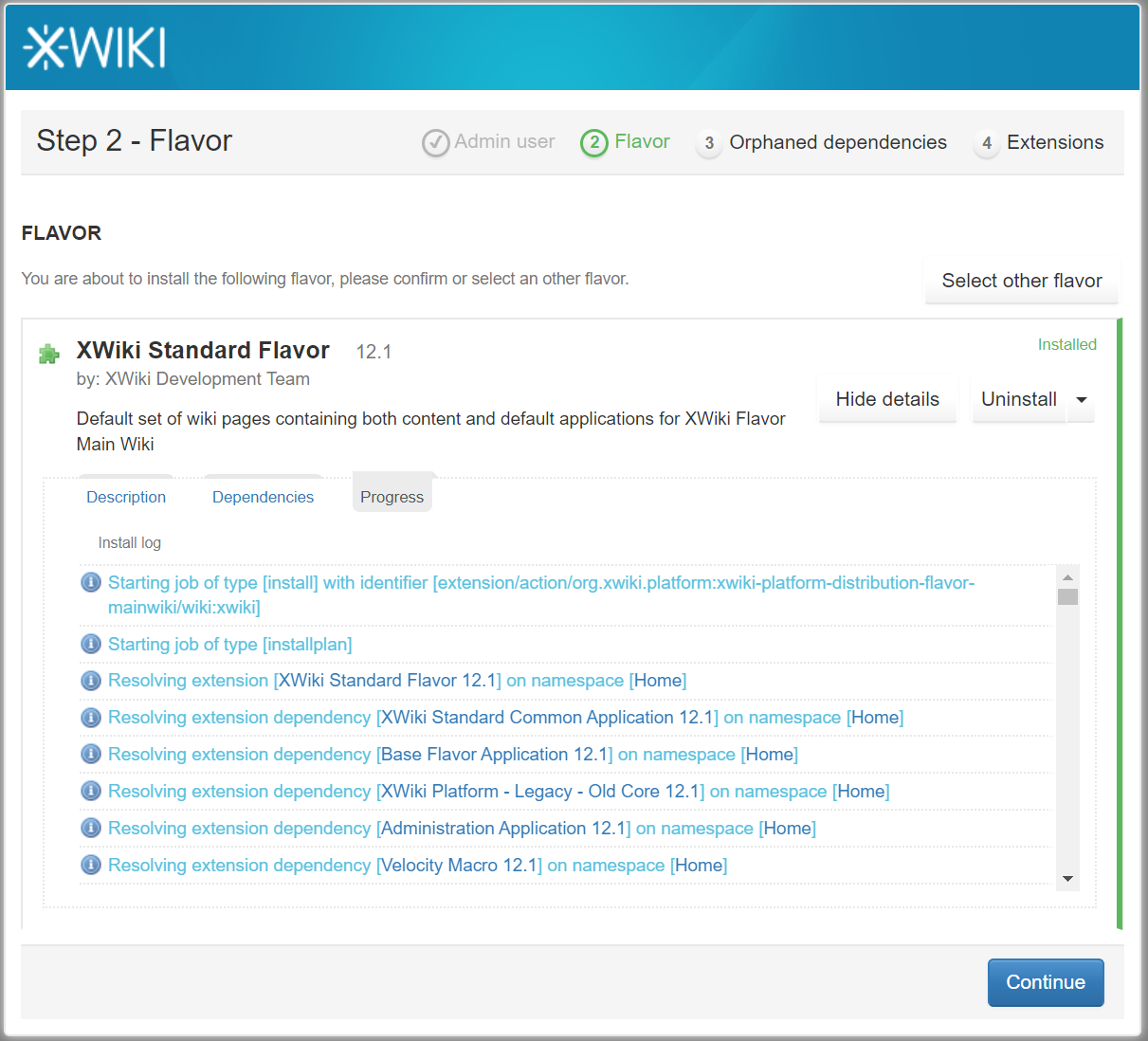The height and width of the screenshot is (1041, 1148).
Task: Click info icon beside 'XWiki Standard Common Application' log
Action: 91,718
